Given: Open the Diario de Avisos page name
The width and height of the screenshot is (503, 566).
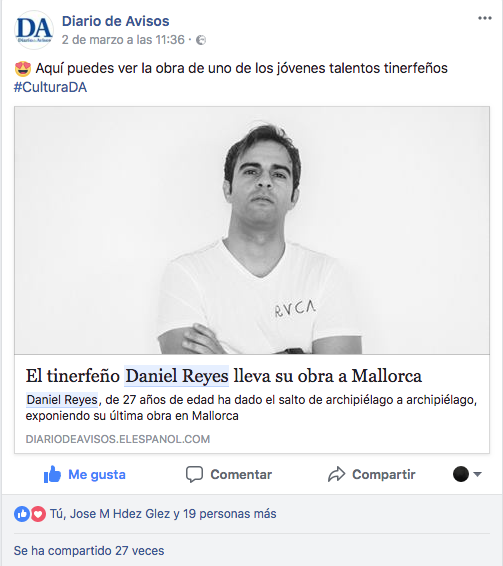Looking at the screenshot, I should click(x=116, y=21).
